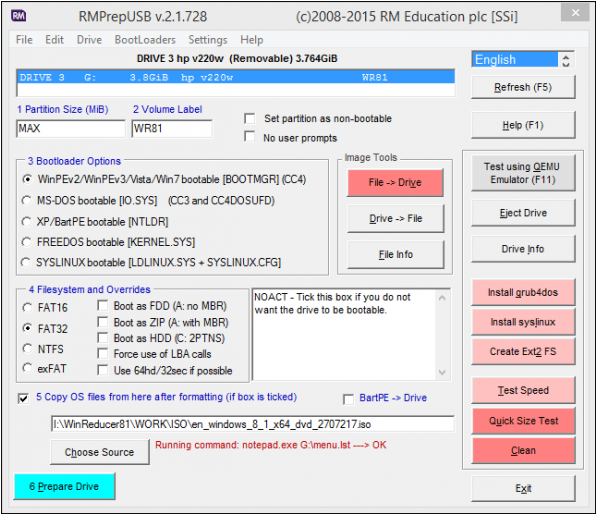Tick Set partition as non-bootable
This screenshot has height=515, width=597.
[x=250, y=118]
